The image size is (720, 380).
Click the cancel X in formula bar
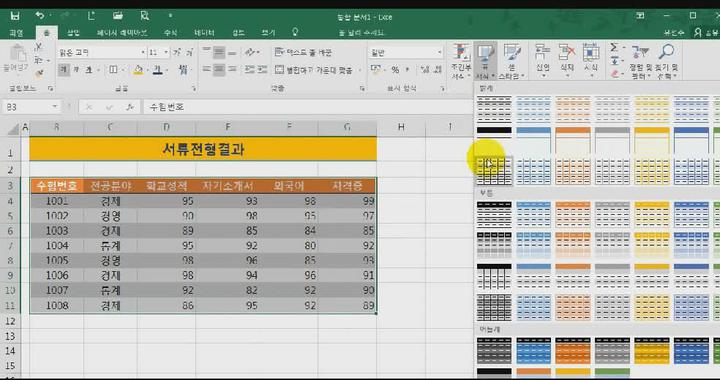pyautogui.click(x=89, y=107)
